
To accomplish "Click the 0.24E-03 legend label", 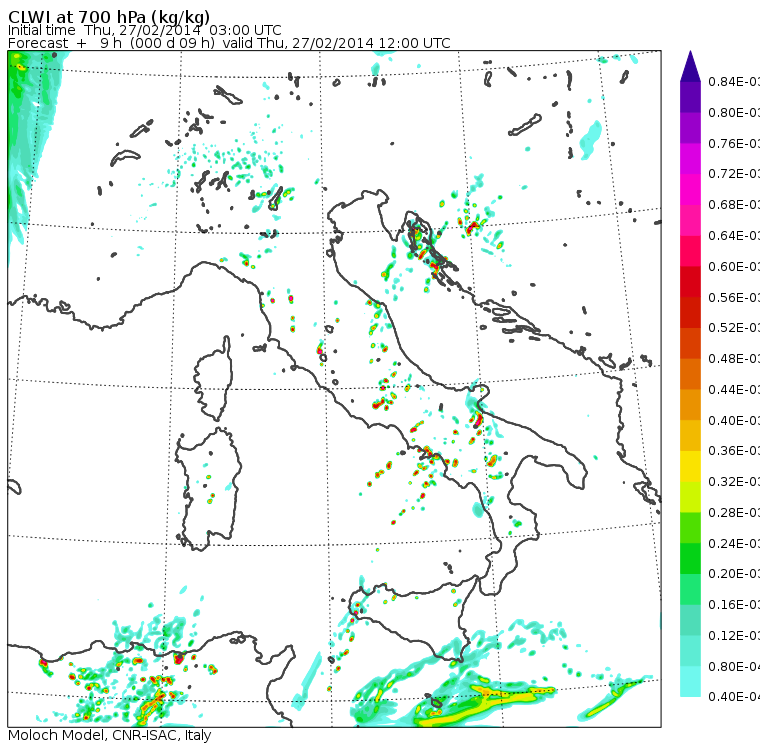I will coord(734,543).
